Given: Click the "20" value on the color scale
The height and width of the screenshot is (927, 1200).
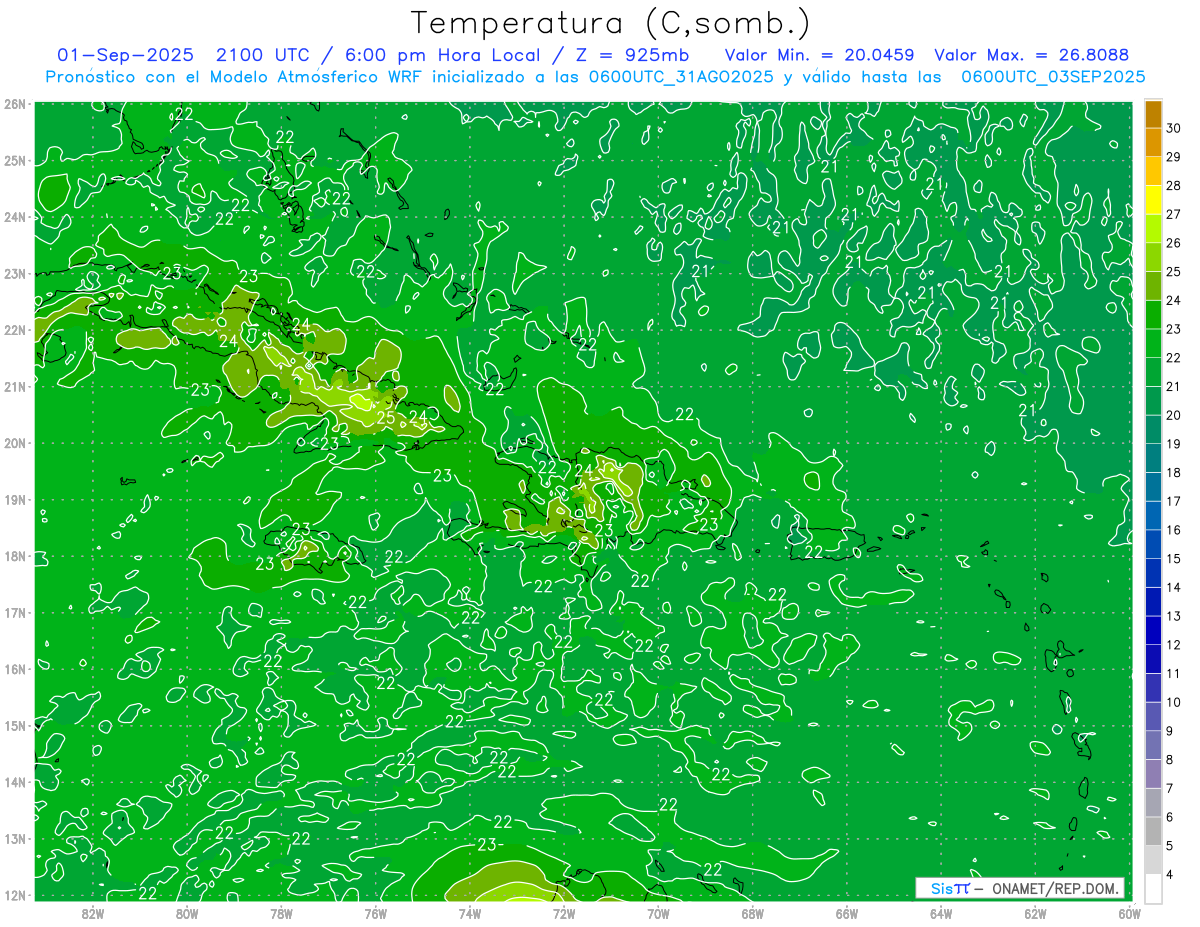Looking at the screenshot, I should click(1174, 415).
